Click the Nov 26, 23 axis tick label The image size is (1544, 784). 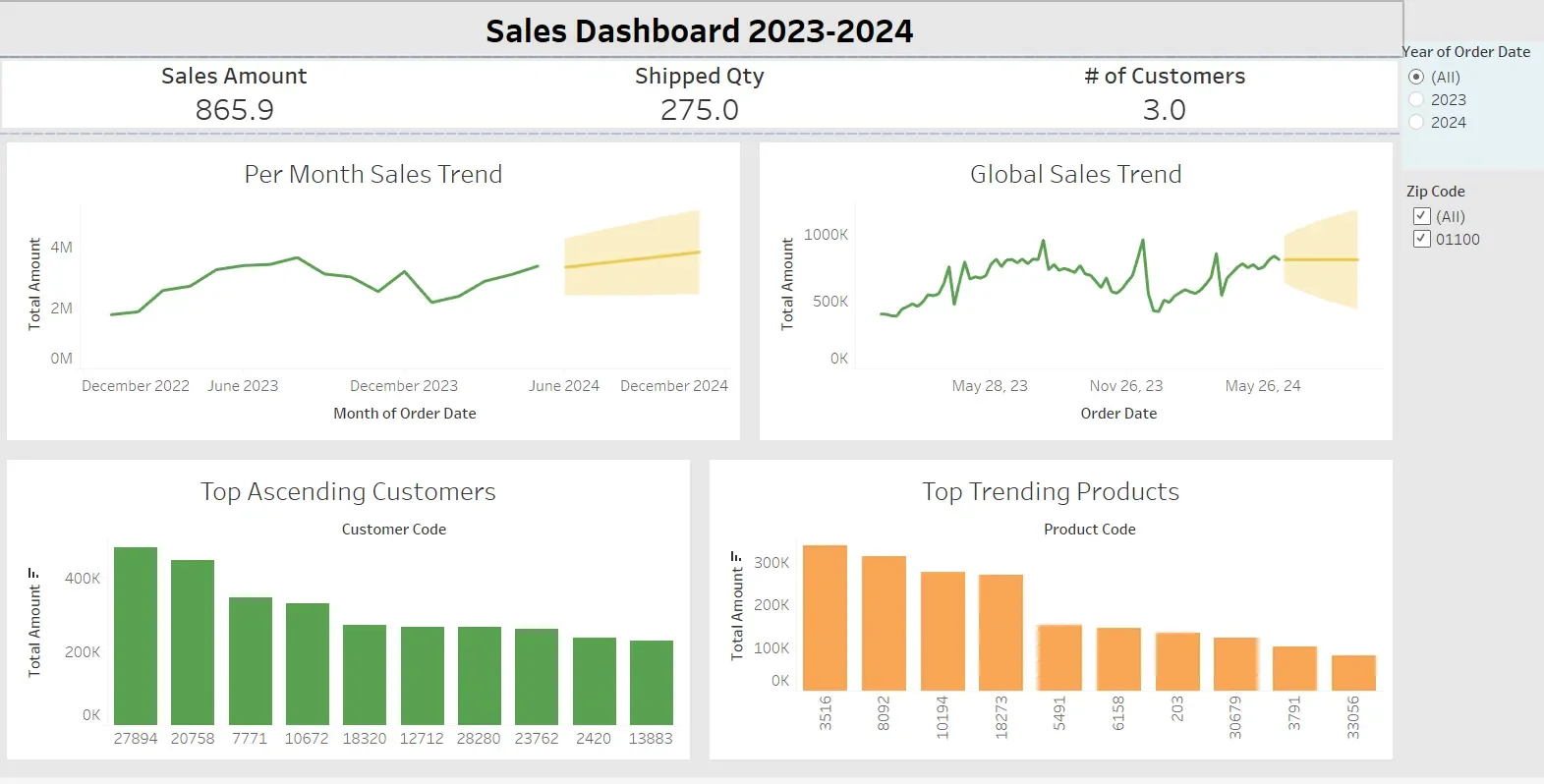(x=1126, y=386)
